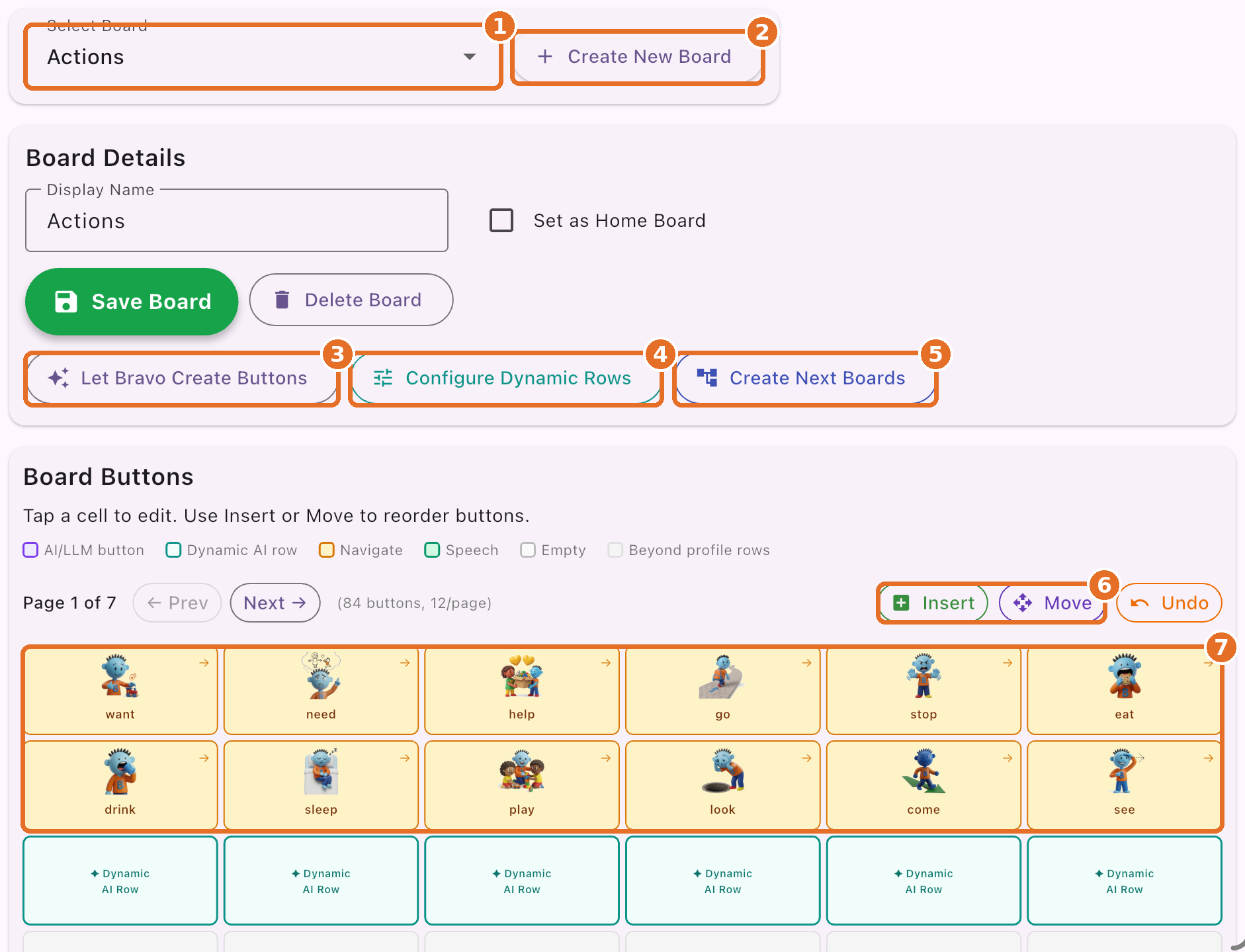Select the look button cell

pos(723,785)
